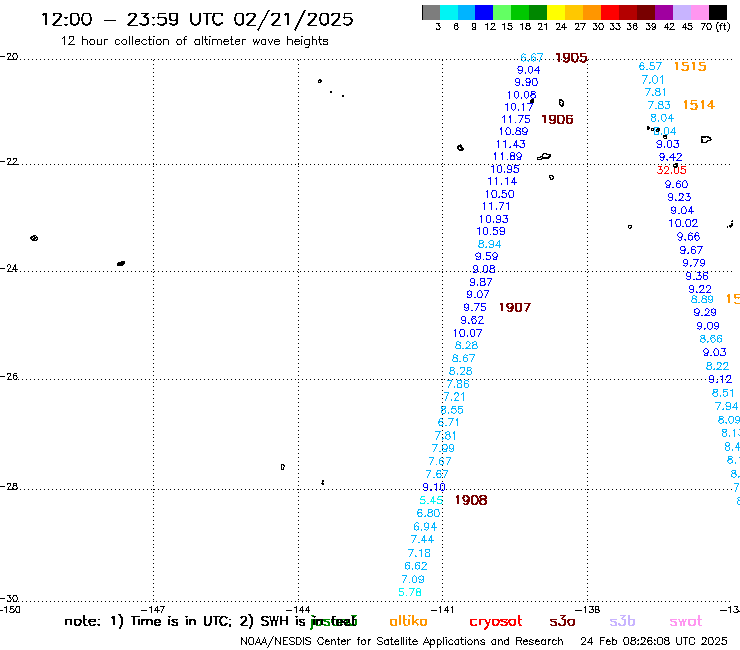Click the 10.95 wave height value
Viewport: 740px width, 650px height.
pos(505,169)
